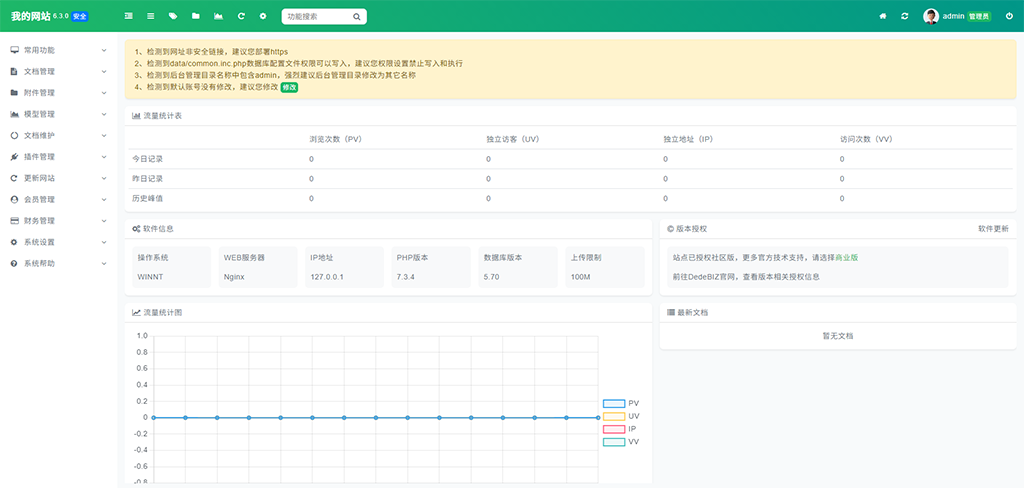This screenshot has height=488, width=1024.
Task: Click the green 修改 button in warning
Action: [x=289, y=87]
